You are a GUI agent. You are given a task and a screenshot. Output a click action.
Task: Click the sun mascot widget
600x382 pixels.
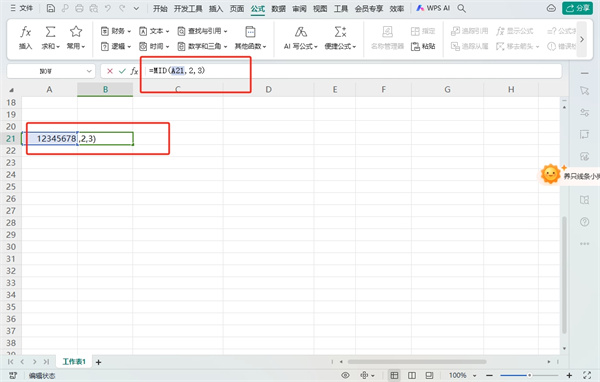click(550, 174)
